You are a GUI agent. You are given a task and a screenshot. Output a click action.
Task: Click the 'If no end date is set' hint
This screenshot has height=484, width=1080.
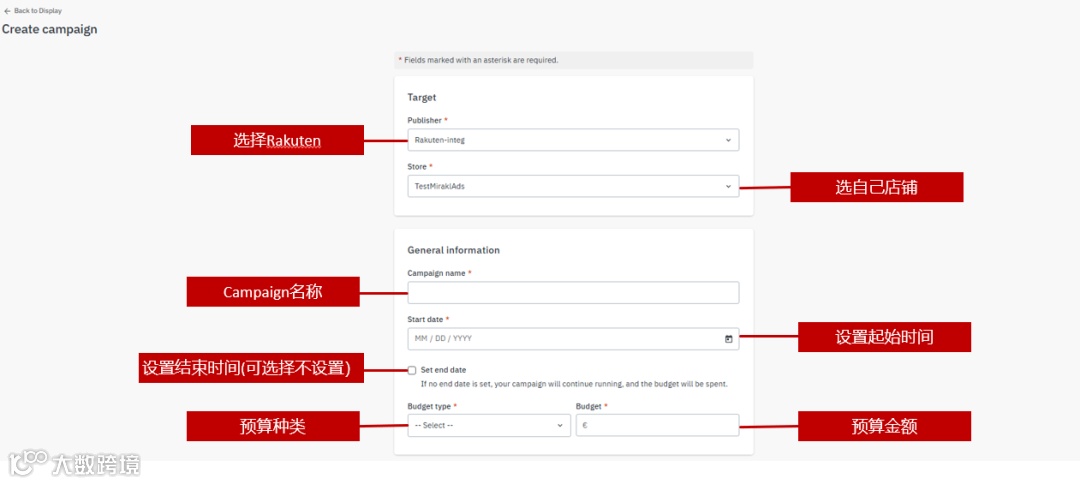tap(574, 383)
